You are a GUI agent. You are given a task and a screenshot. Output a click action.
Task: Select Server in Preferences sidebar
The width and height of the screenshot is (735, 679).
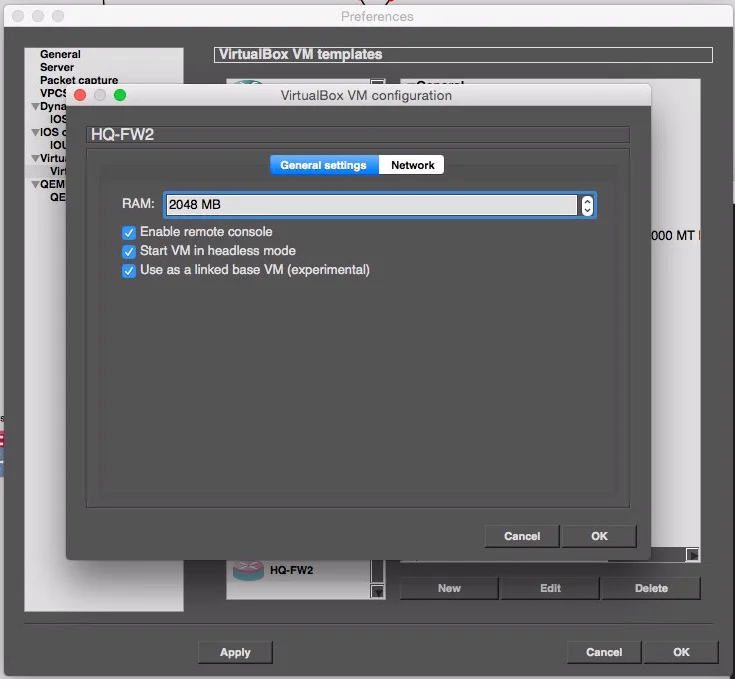pyautogui.click(x=57, y=67)
